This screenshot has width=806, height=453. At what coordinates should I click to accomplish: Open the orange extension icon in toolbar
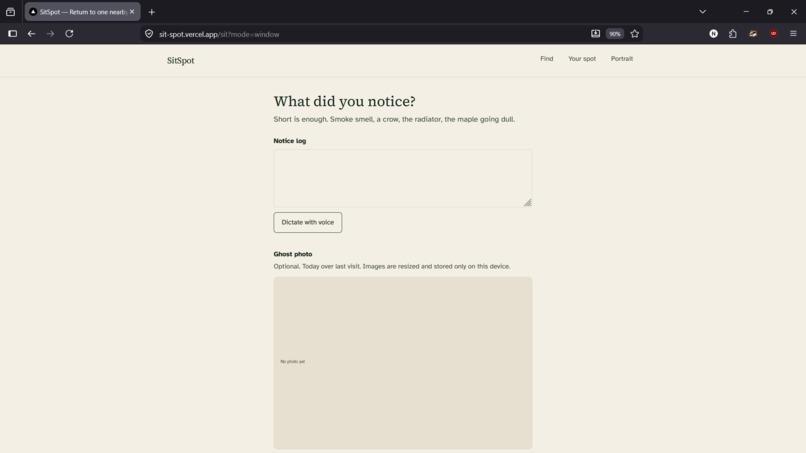click(x=753, y=33)
